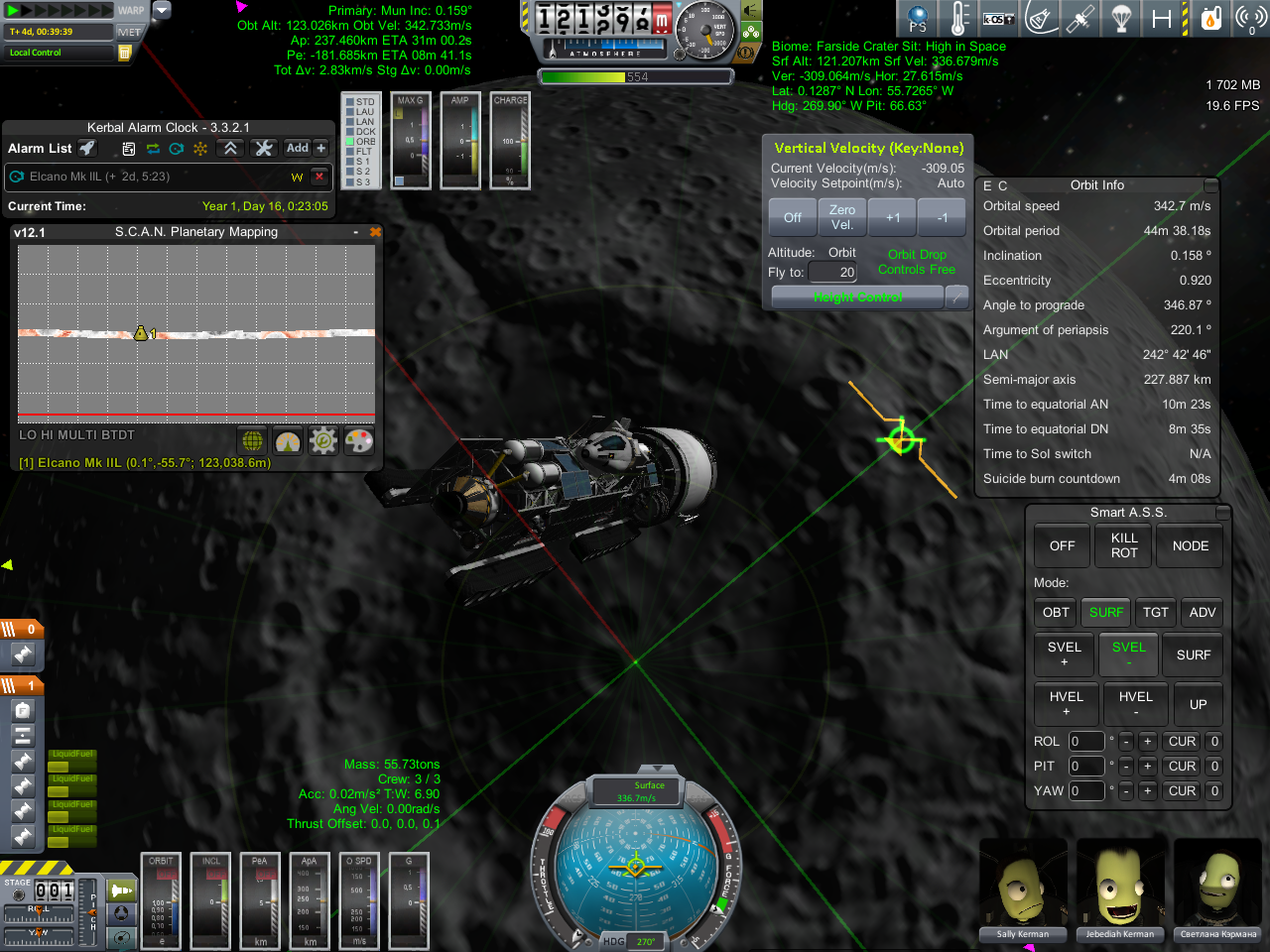This screenshot has width=1270, height=952.
Task: Toggle the S 1 preset checkbox
Action: coord(349,162)
